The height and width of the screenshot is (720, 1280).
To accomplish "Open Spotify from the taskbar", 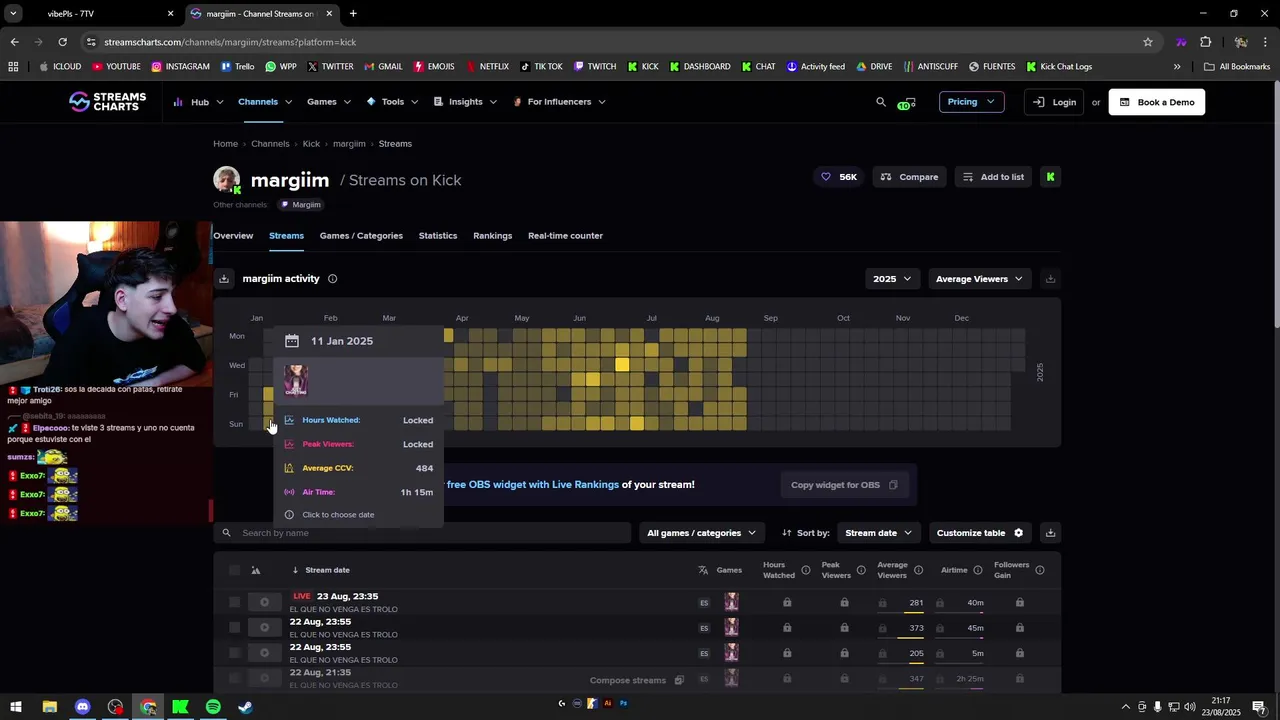I will (x=213, y=707).
